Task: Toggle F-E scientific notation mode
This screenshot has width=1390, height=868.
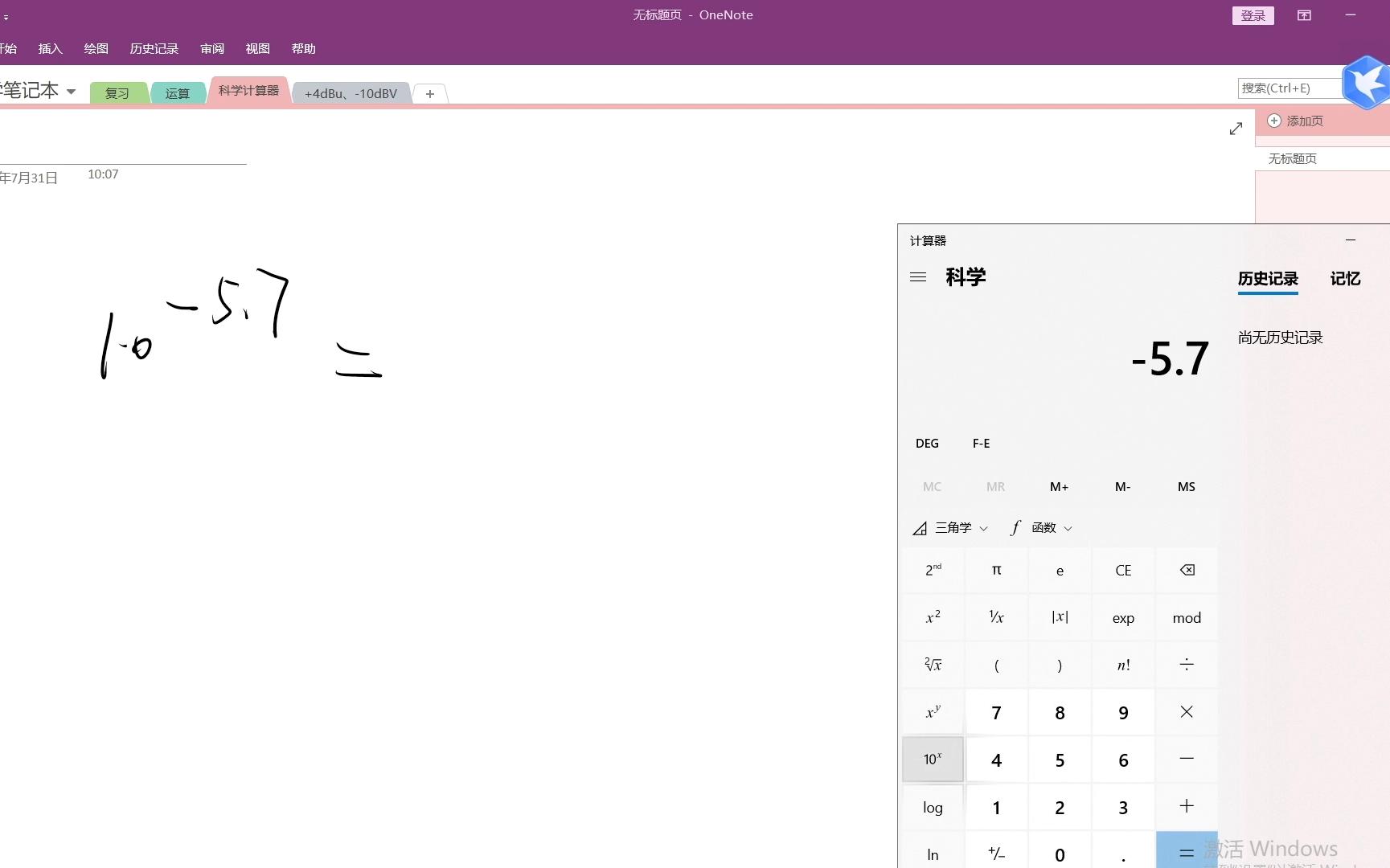Action: tap(981, 444)
